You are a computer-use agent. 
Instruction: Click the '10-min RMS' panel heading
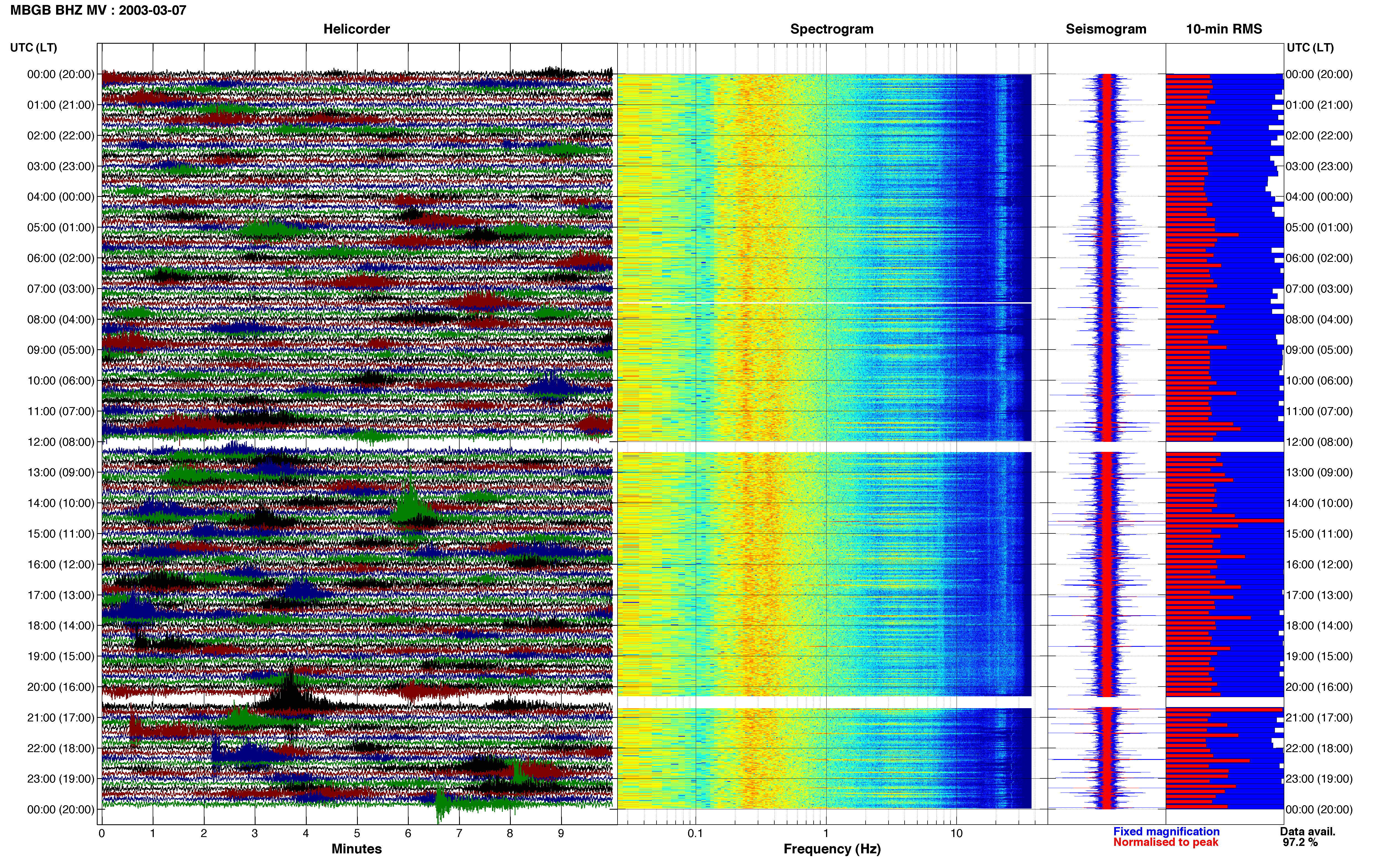(1224, 29)
